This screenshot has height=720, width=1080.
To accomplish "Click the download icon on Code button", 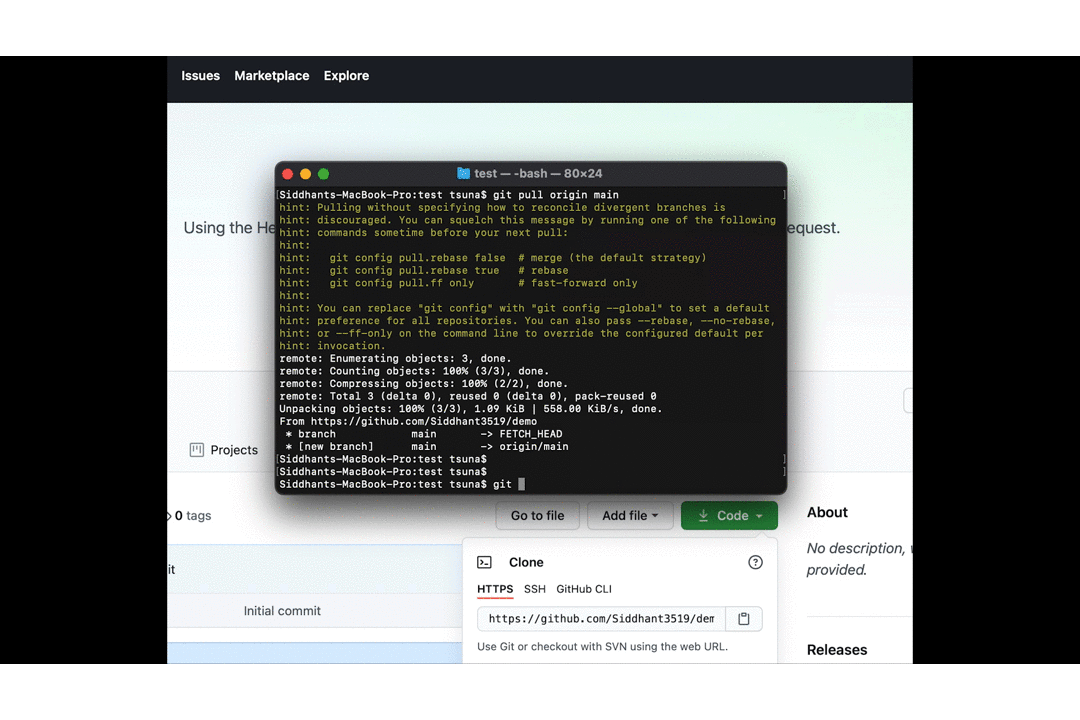I will 703,515.
